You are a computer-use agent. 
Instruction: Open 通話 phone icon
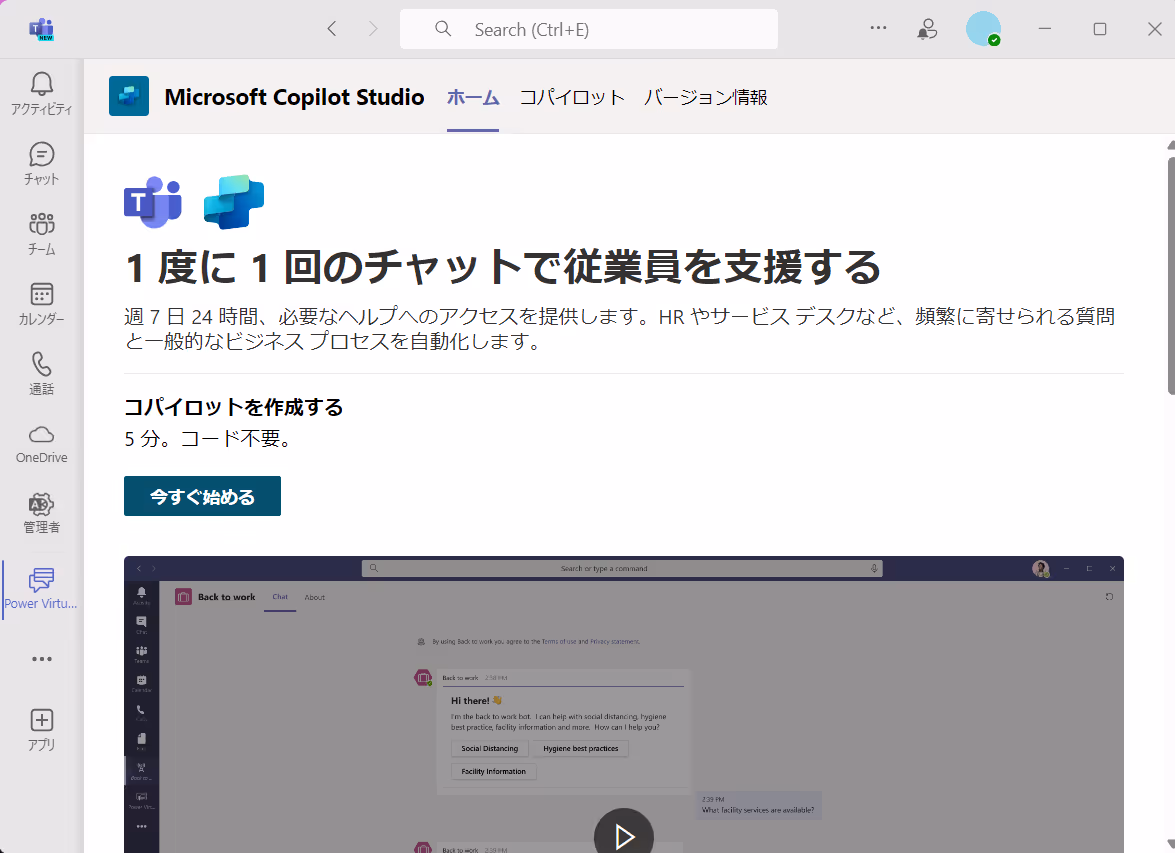[41, 373]
